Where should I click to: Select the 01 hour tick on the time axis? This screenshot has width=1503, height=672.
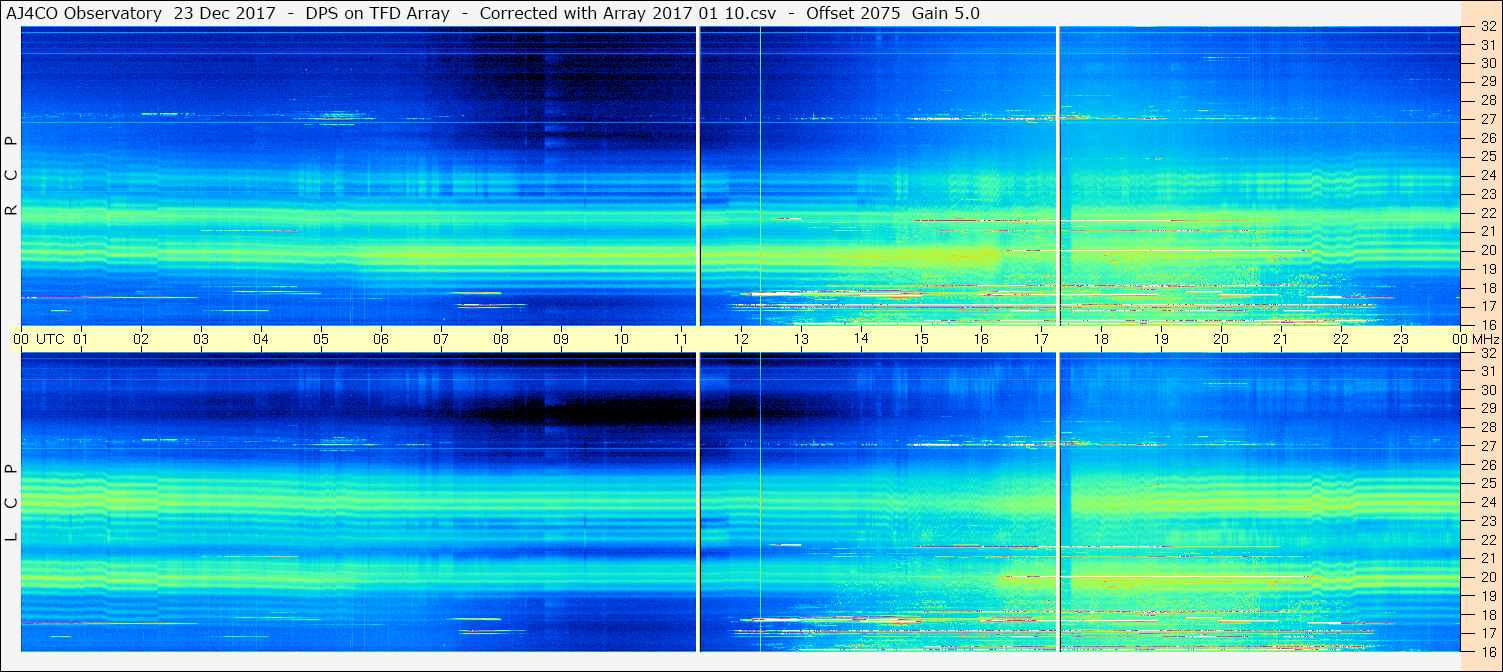pos(81,339)
